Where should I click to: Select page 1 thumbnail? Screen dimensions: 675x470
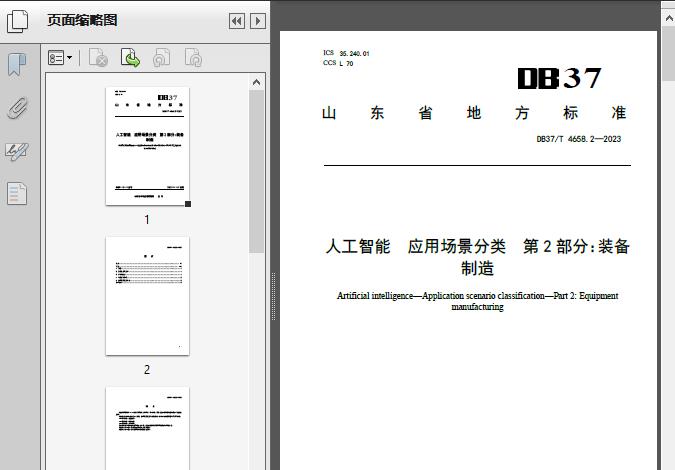(x=147, y=146)
